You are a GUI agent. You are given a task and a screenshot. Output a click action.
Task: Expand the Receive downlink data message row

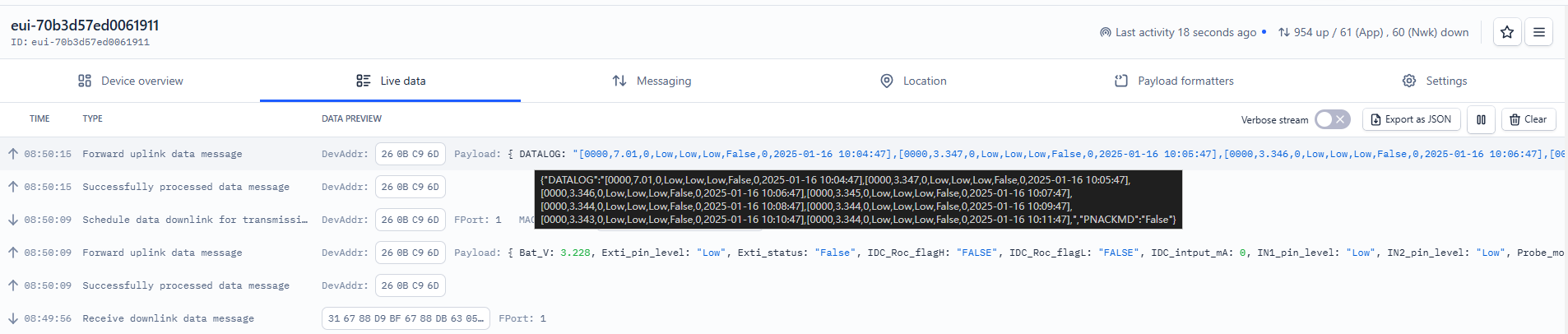(x=784, y=318)
